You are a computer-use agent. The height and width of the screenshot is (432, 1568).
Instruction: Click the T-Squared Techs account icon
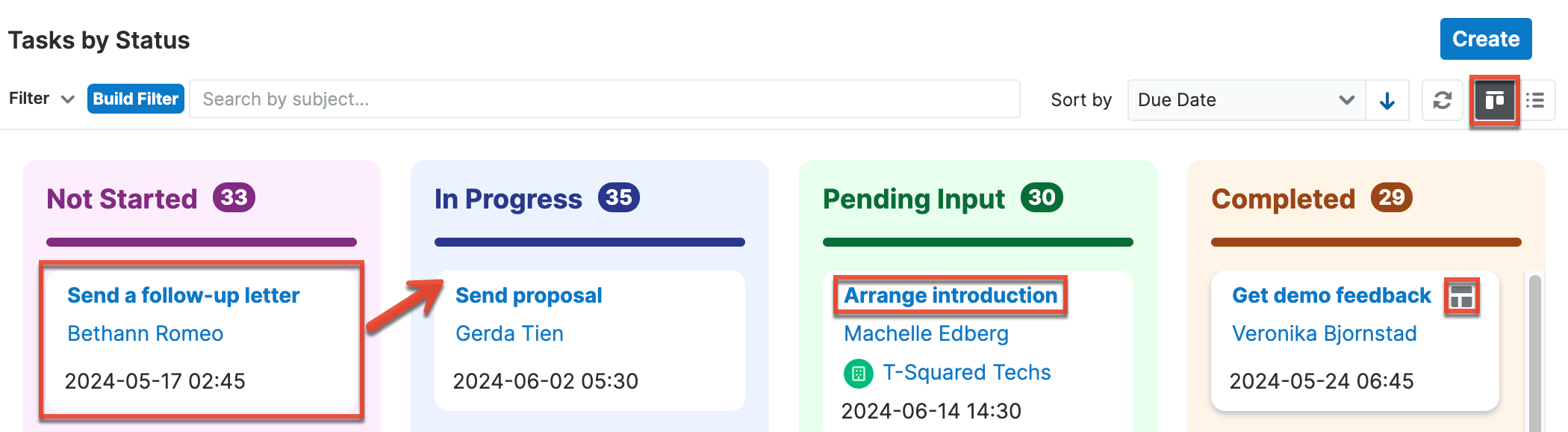pyautogui.click(x=858, y=373)
